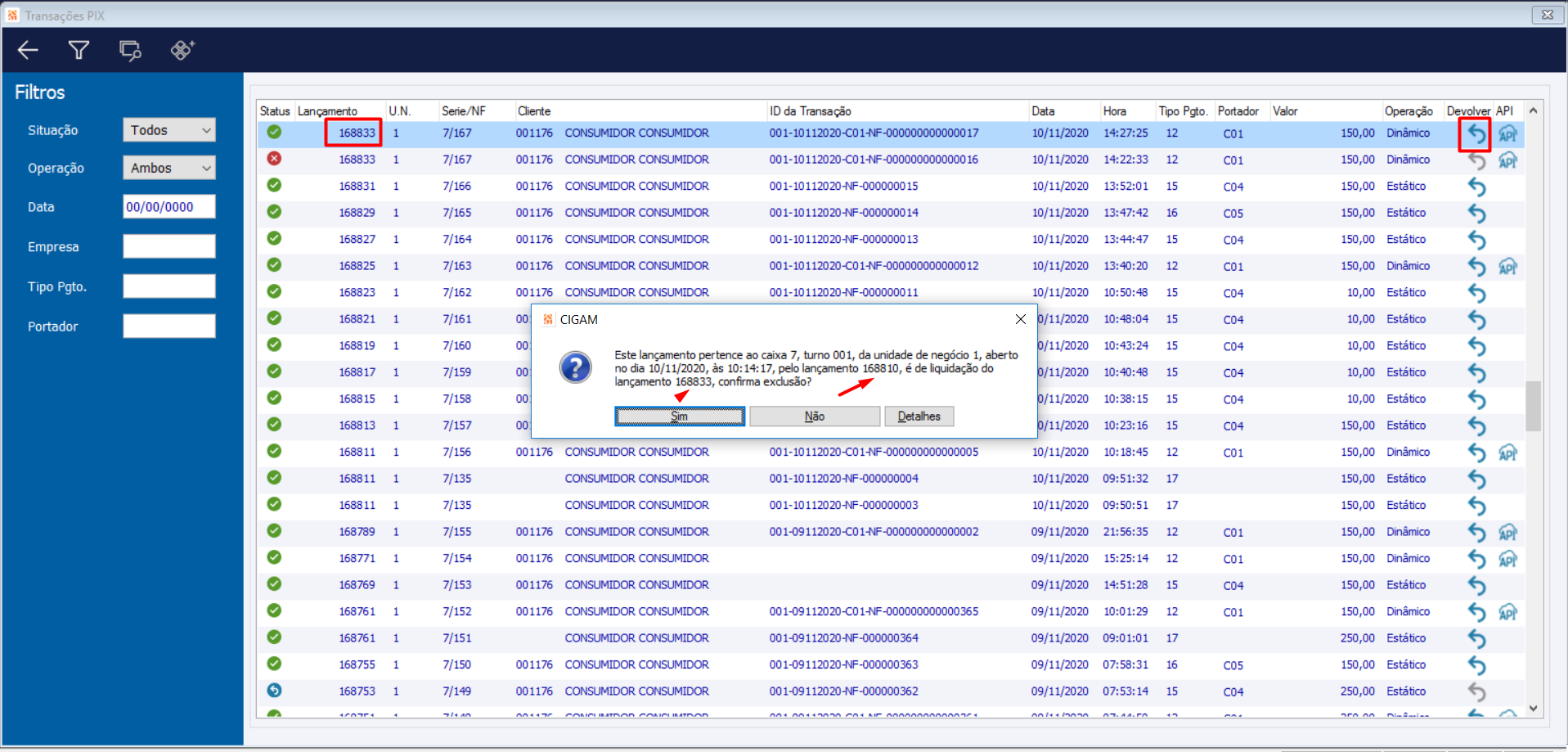Click the vertical scrollbar thumb
The image size is (1568, 752).
1534,406
